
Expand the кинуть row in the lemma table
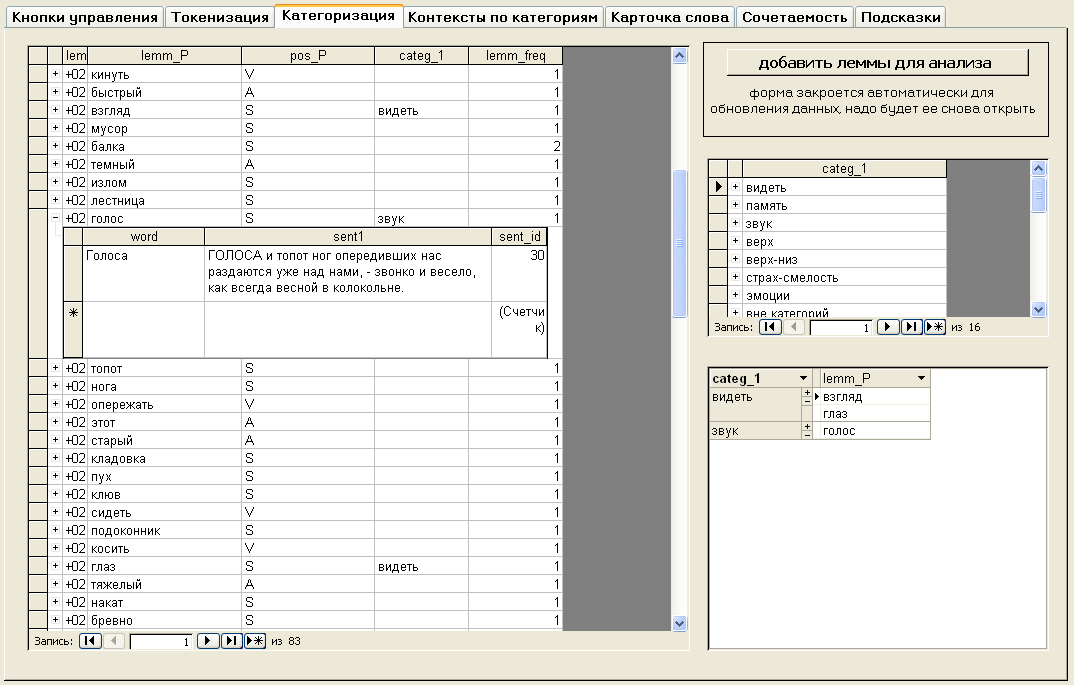[55, 74]
